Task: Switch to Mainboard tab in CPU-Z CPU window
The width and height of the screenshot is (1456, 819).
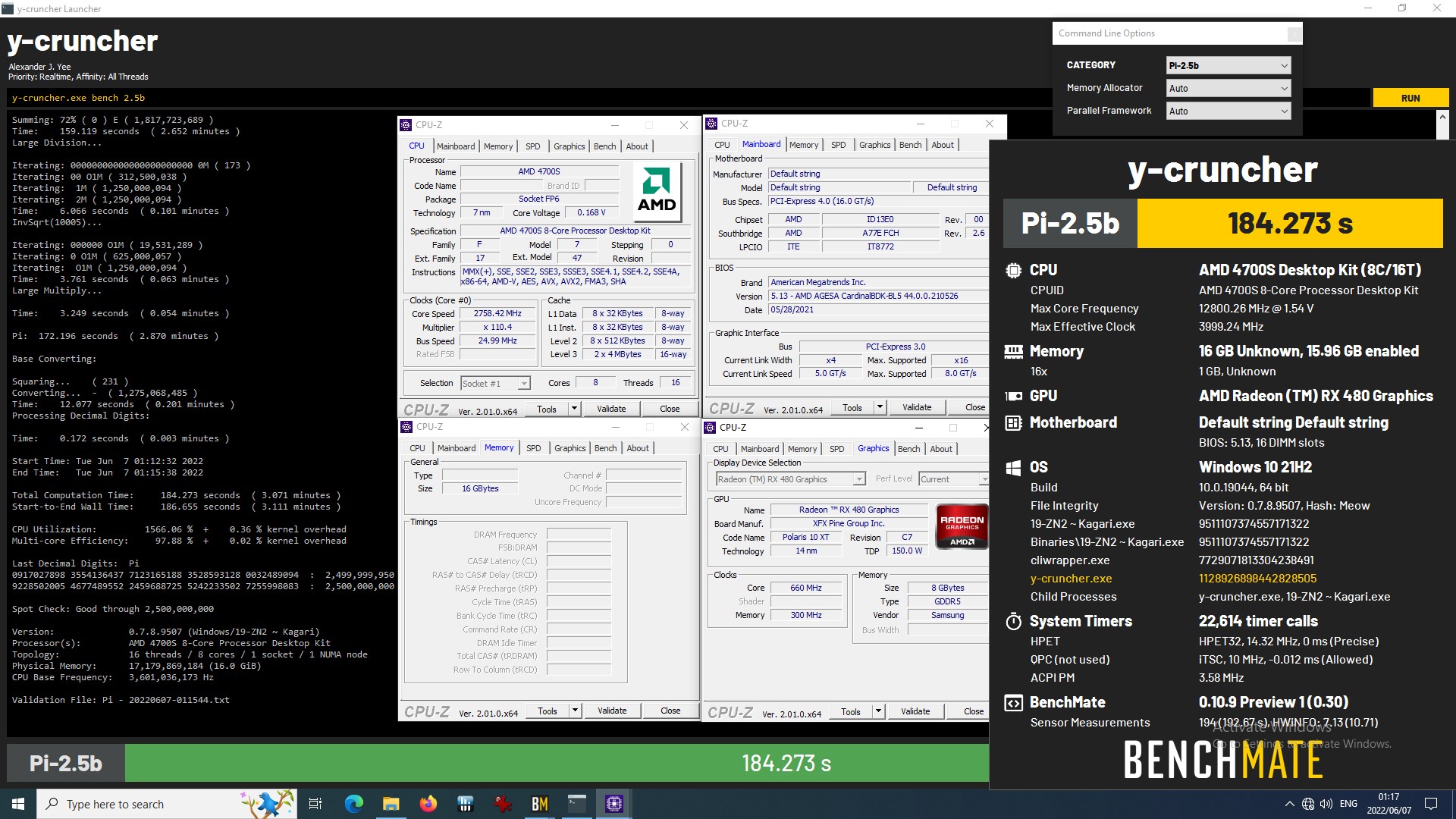Action: tap(456, 146)
